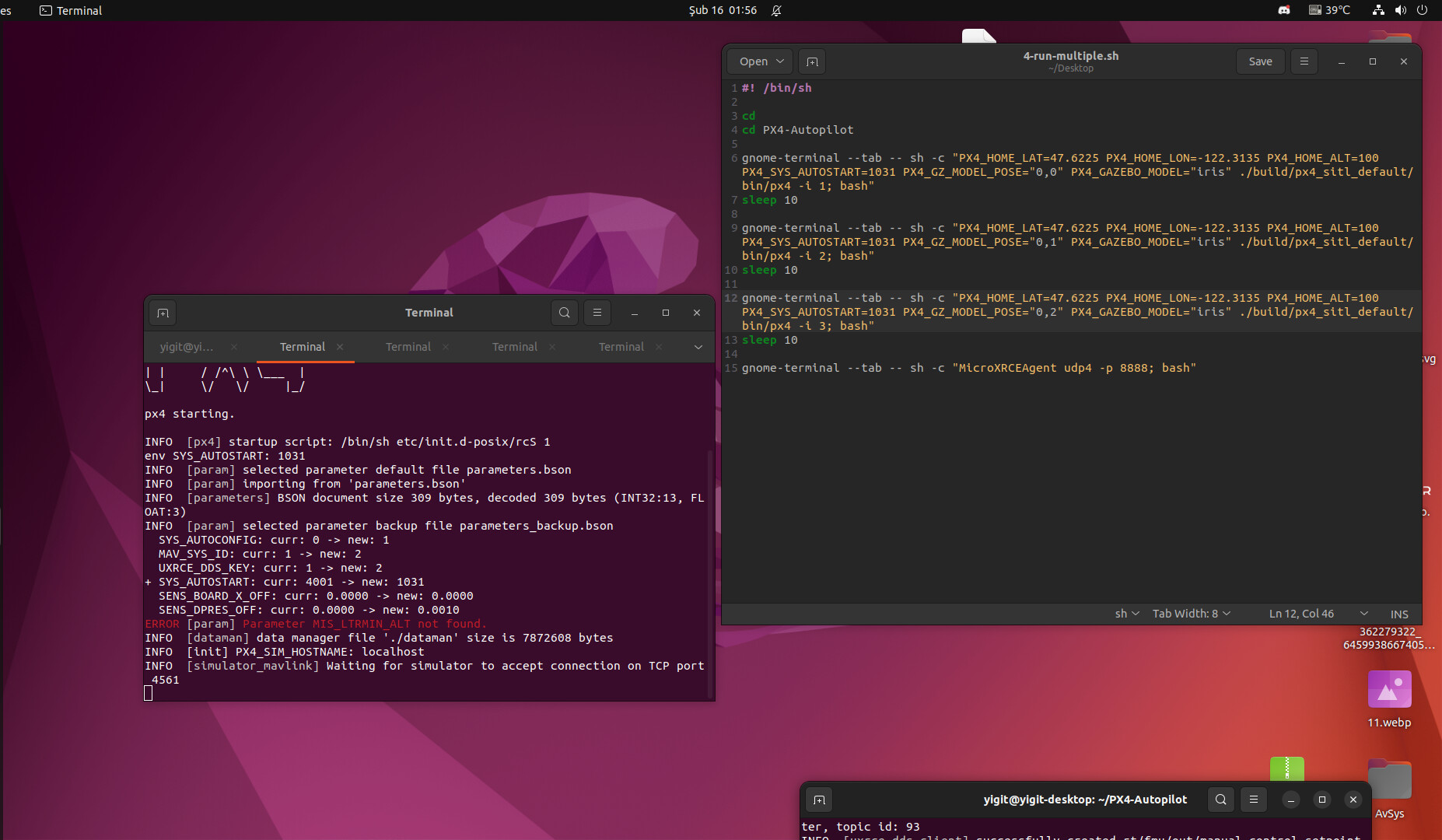1442x840 pixels.
Task: Select the last Terminal tab
Action: [x=621, y=347]
